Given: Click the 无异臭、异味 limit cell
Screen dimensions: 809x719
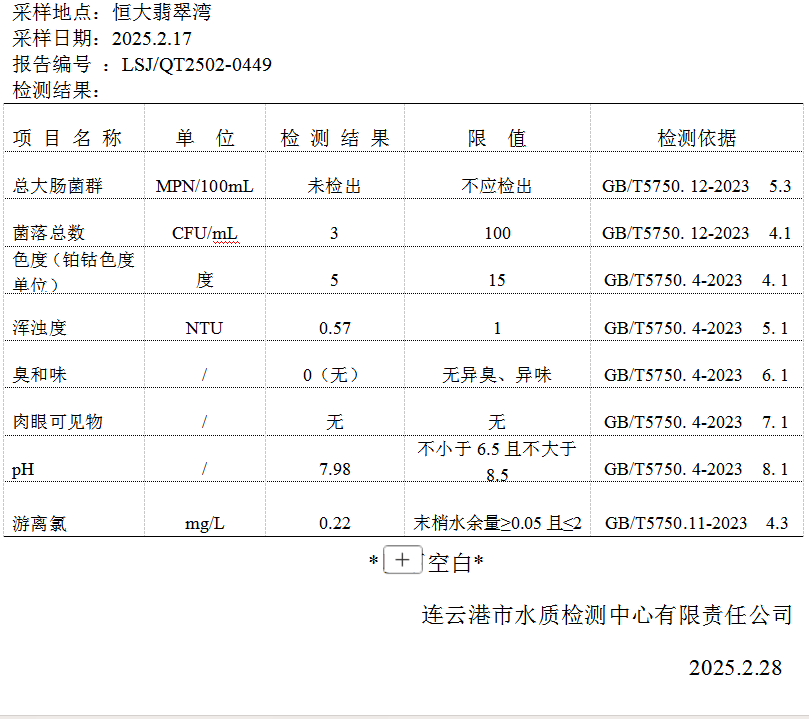Looking at the screenshot, I should (497, 375).
